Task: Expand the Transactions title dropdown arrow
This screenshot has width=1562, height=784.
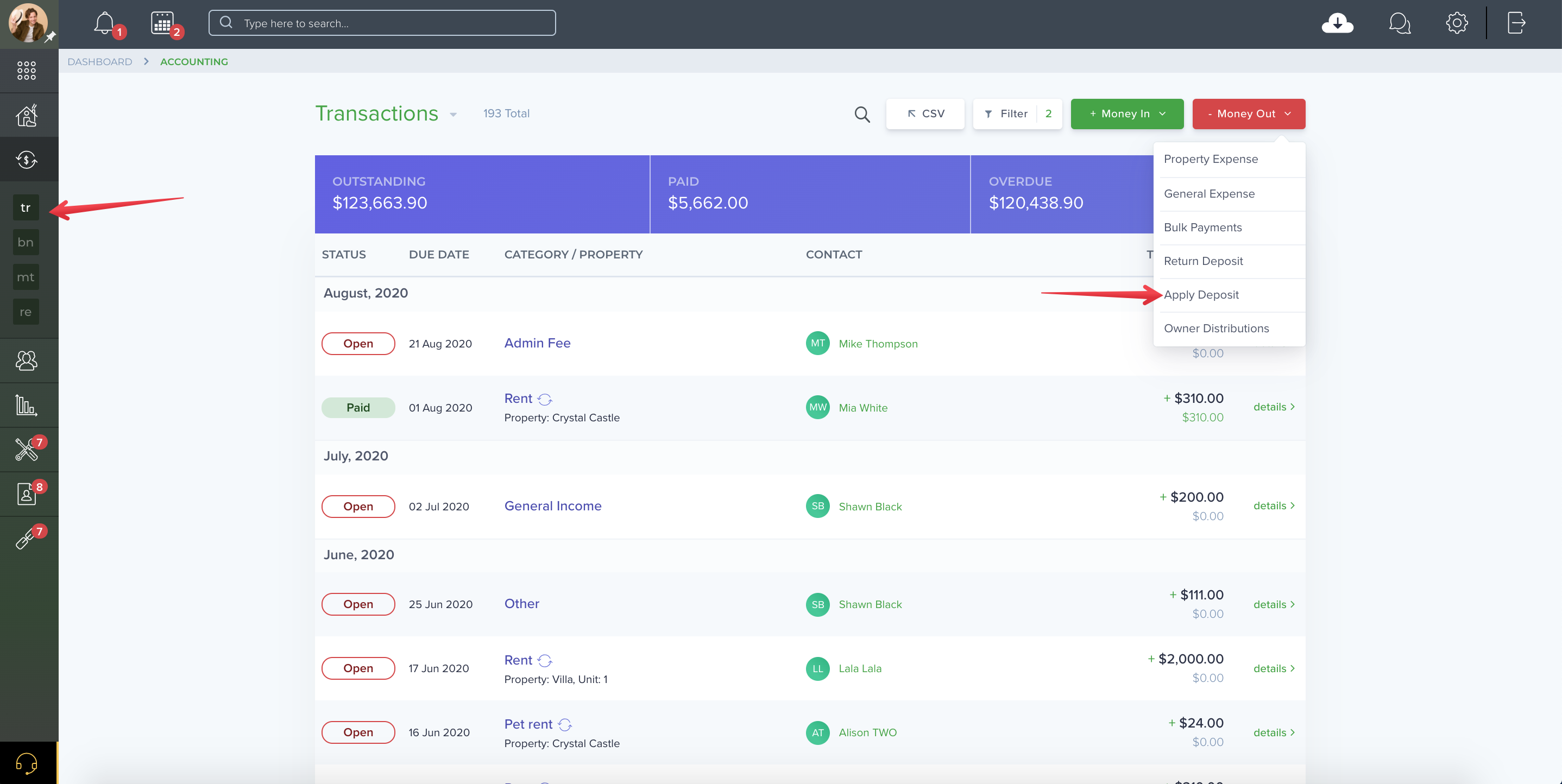Action: point(453,115)
